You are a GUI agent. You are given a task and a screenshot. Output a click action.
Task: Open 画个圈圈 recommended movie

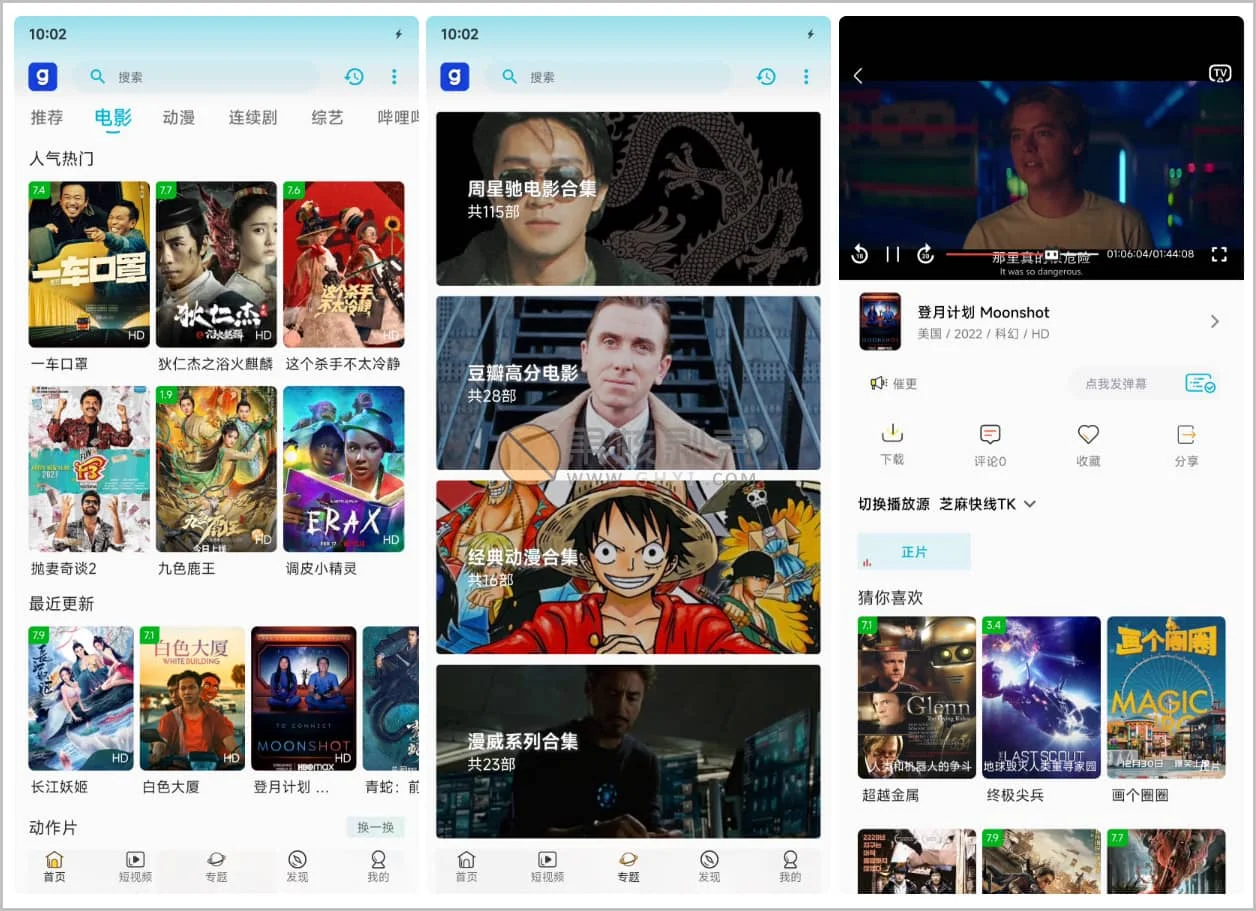pos(1166,697)
